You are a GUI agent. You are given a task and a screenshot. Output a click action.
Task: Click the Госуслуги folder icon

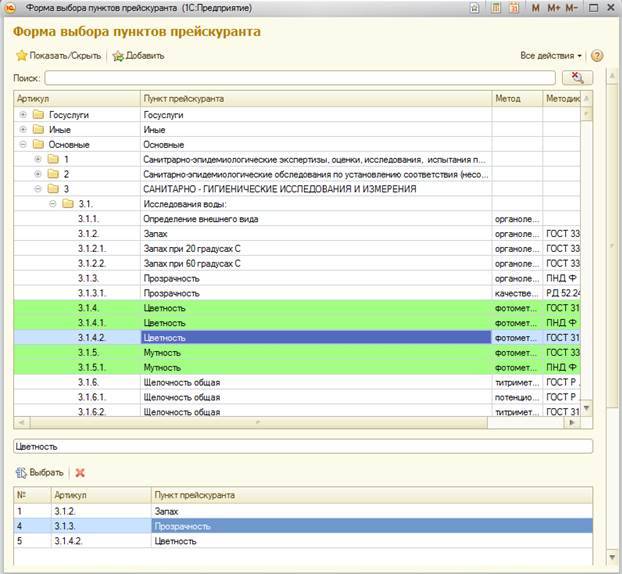point(38,116)
